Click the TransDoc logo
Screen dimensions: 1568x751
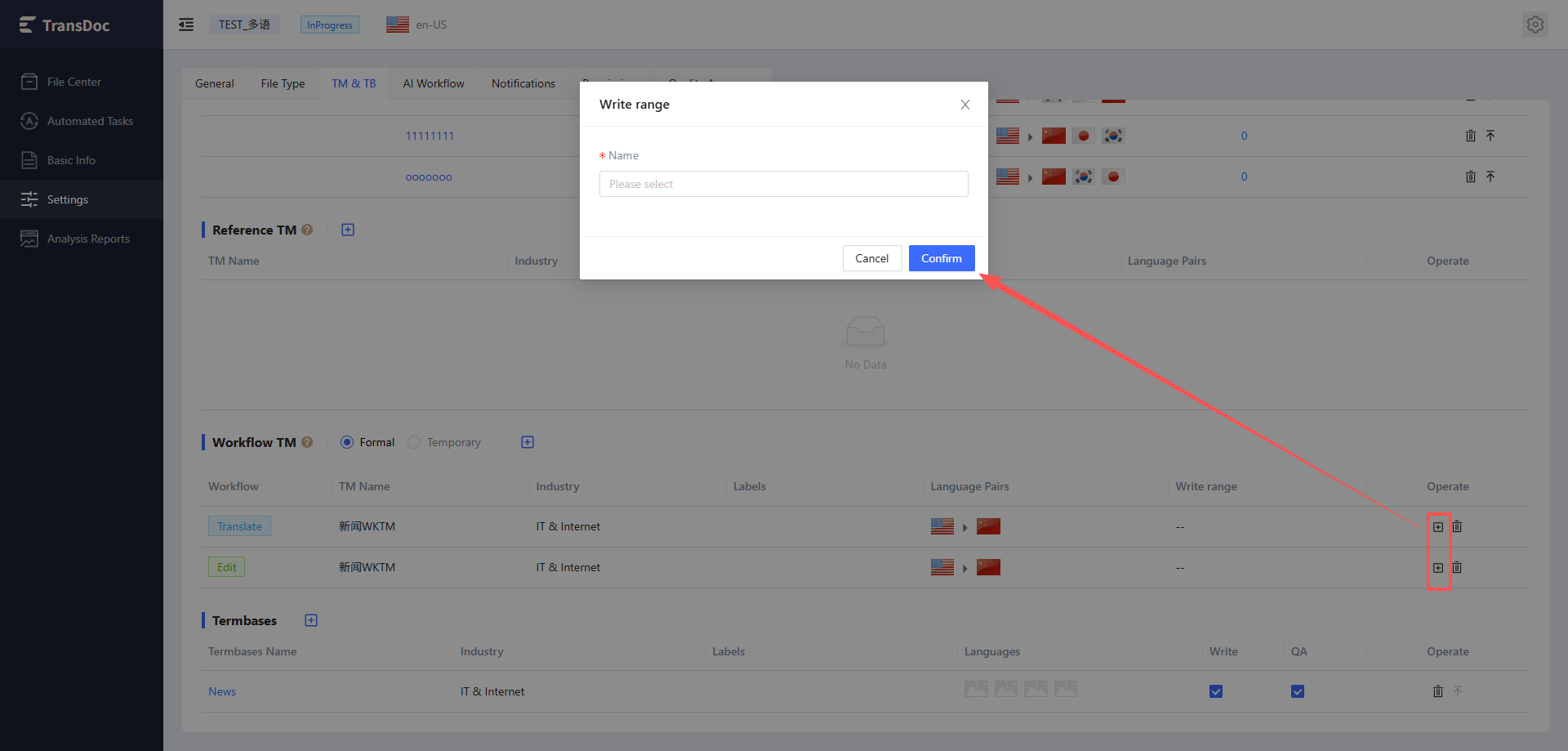[x=65, y=25]
